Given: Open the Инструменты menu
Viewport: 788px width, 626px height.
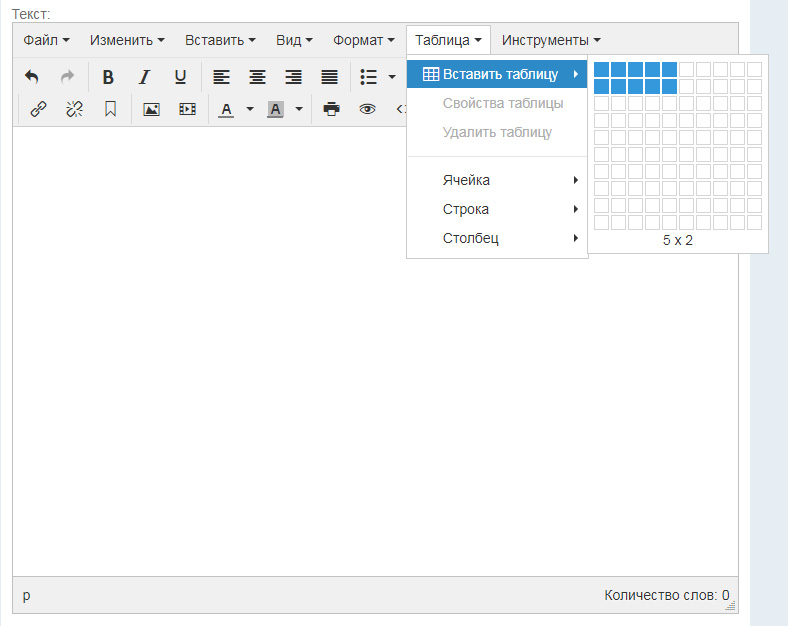Looking at the screenshot, I should pos(551,40).
